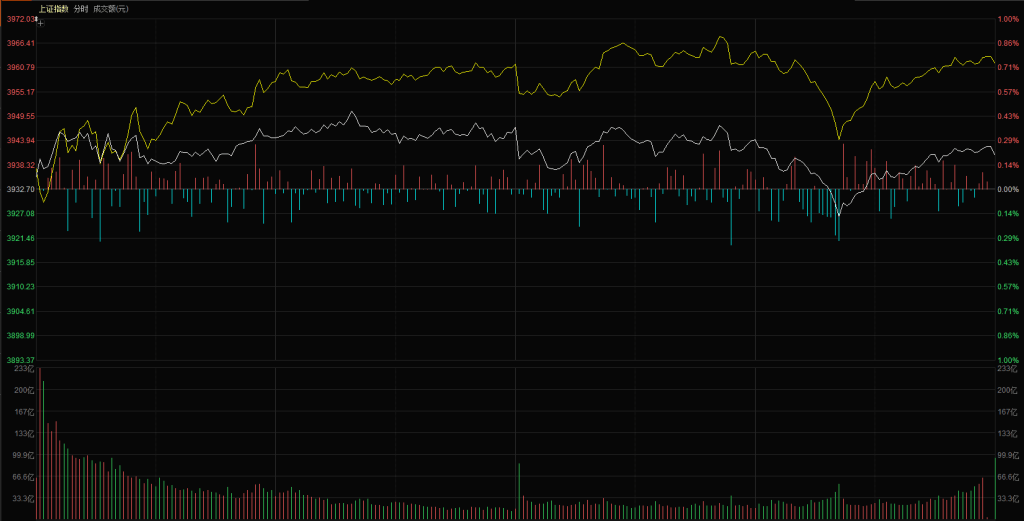Click the 0.00% percentage label on the right axis
This screenshot has height=521, width=1024.
pos(1008,189)
